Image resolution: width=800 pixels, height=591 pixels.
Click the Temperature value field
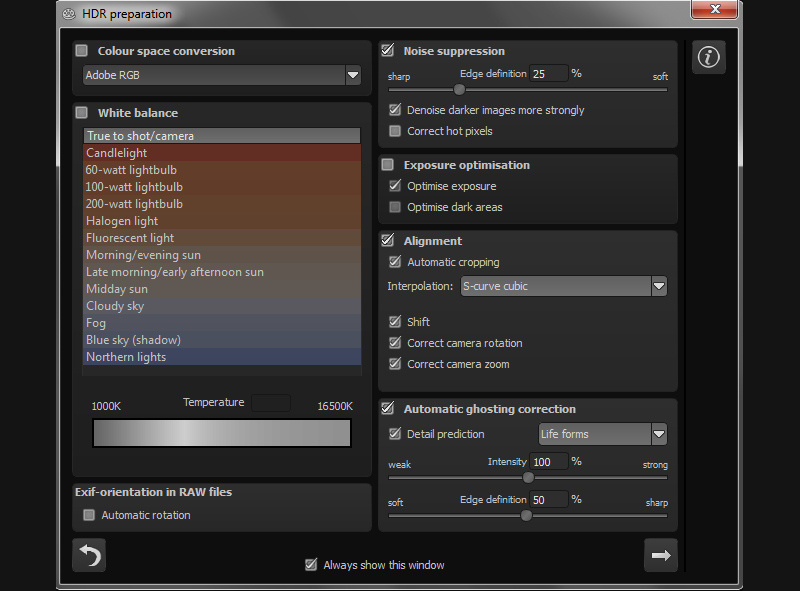271,403
